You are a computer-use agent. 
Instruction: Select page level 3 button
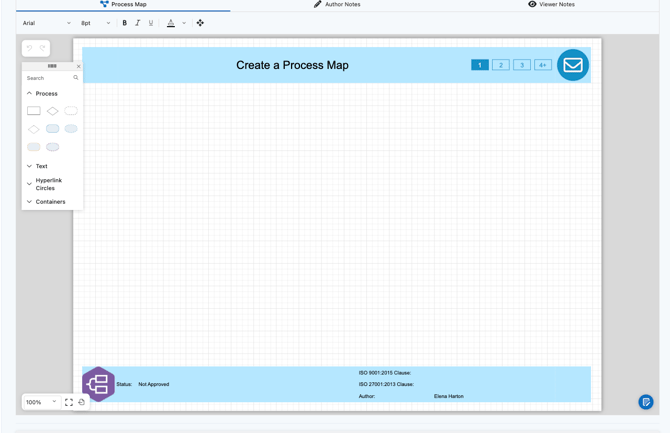pyautogui.click(x=522, y=65)
